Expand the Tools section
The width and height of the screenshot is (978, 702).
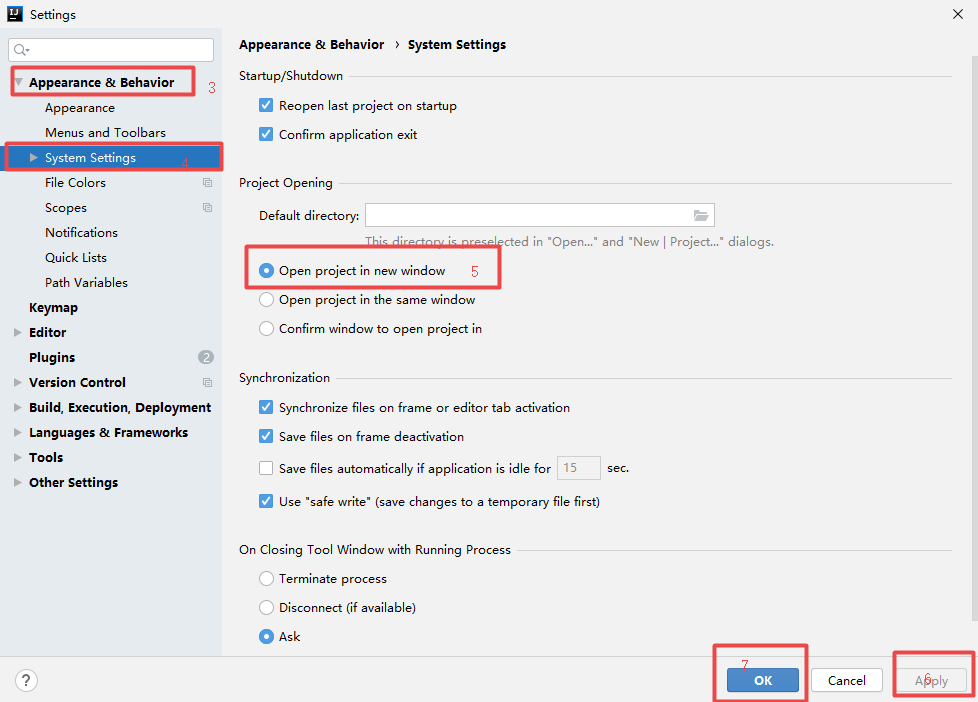click(x=16, y=457)
